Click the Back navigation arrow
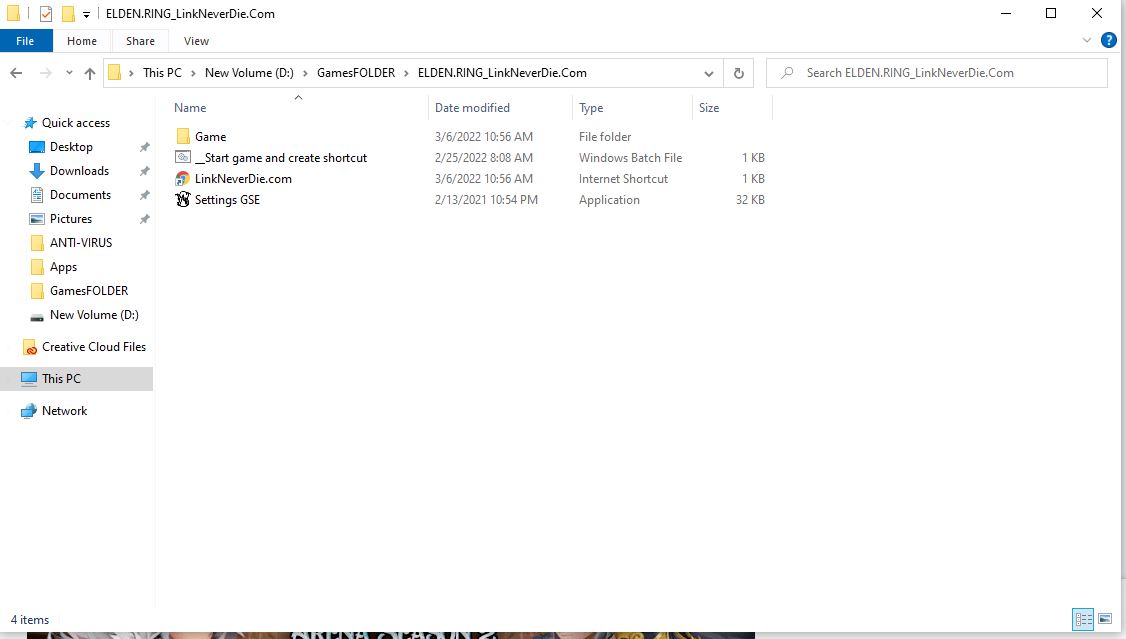 pos(16,73)
